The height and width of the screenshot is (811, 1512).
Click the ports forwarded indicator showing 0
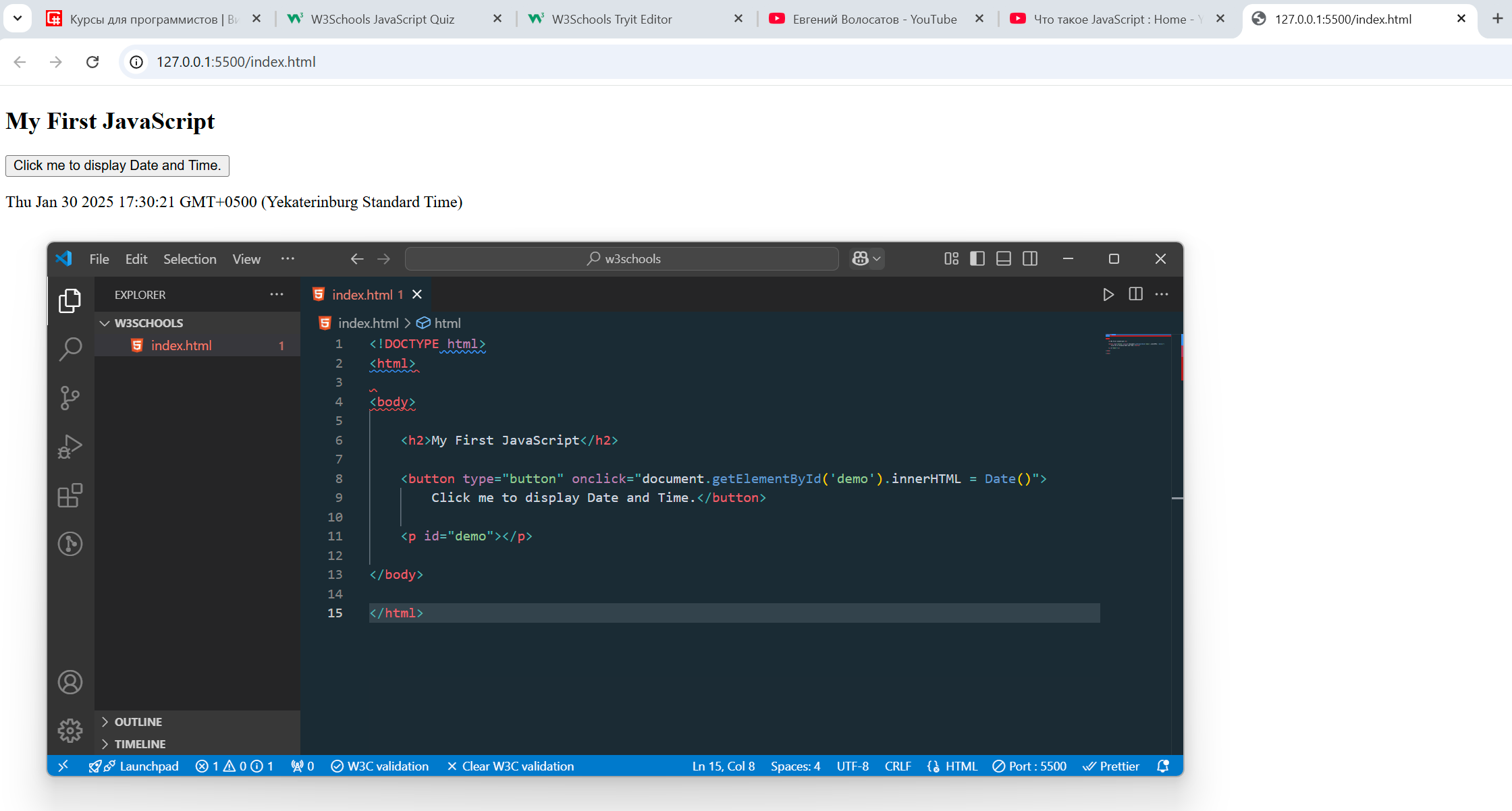coord(302,766)
